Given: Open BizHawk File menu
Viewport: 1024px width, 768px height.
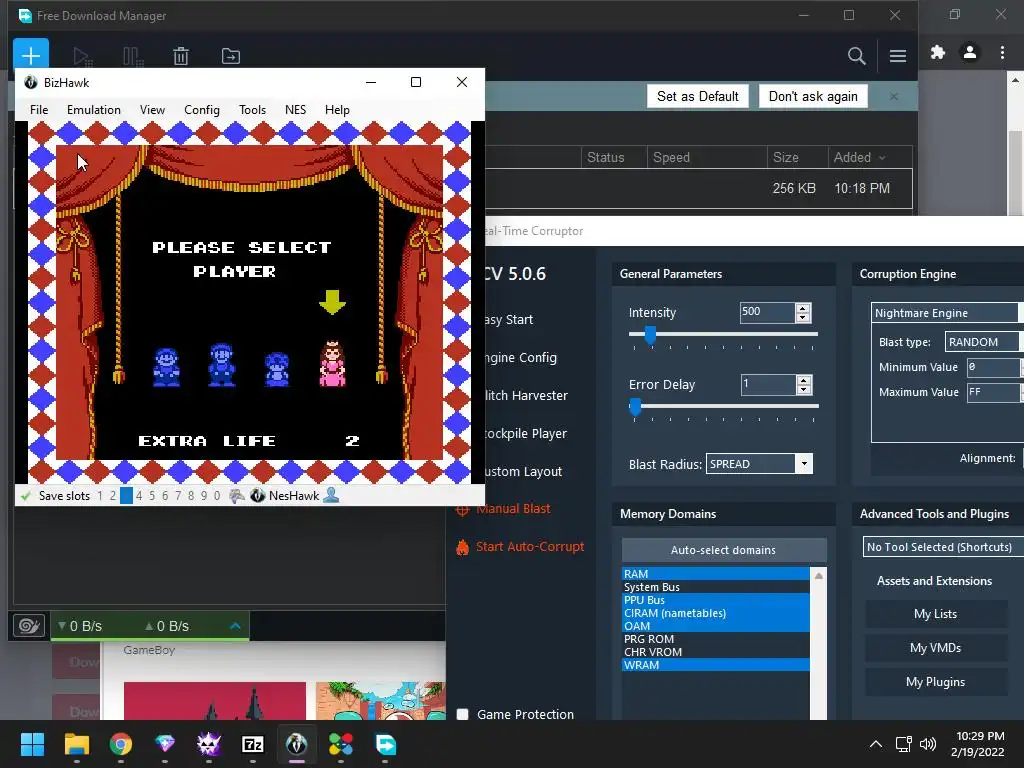Looking at the screenshot, I should (x=39, y=110).
